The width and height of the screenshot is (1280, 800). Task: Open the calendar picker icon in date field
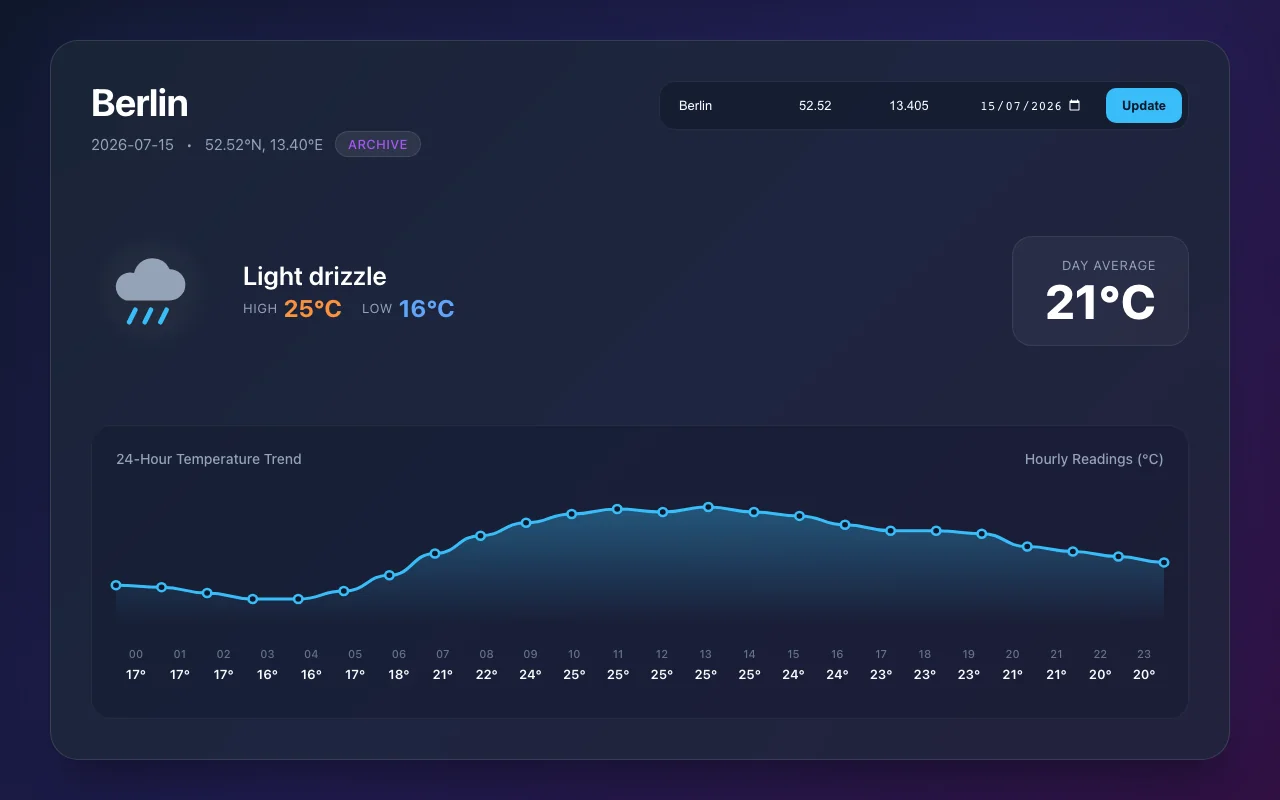1075,105
